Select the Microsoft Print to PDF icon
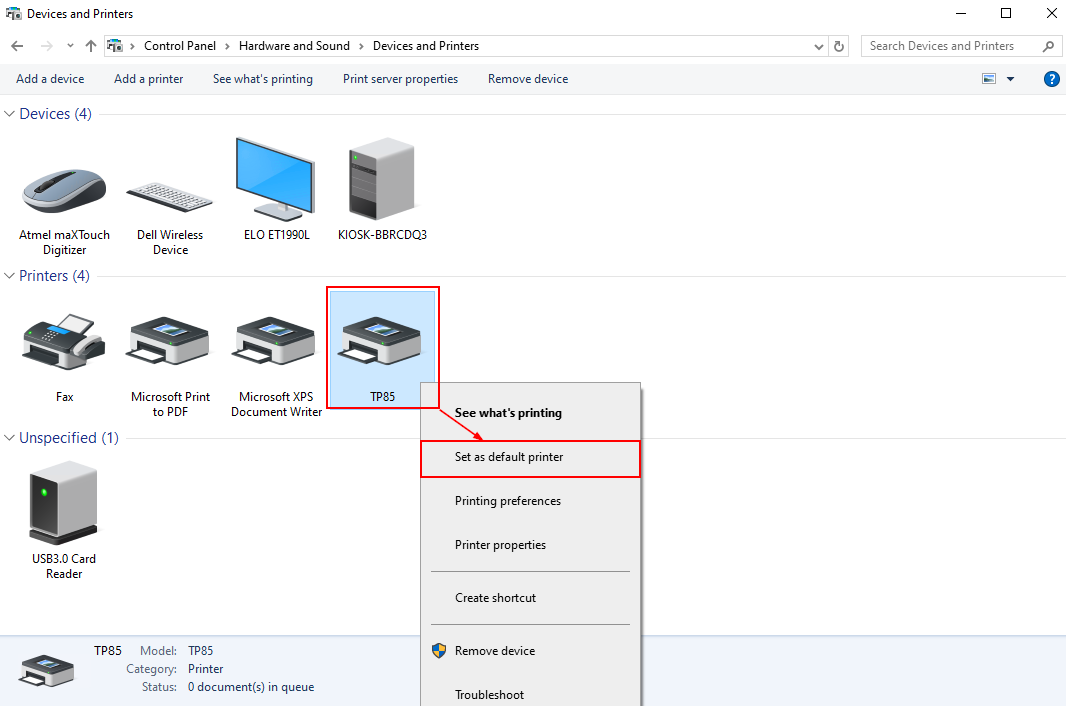The image size is (1066, 706). [170, 343]
